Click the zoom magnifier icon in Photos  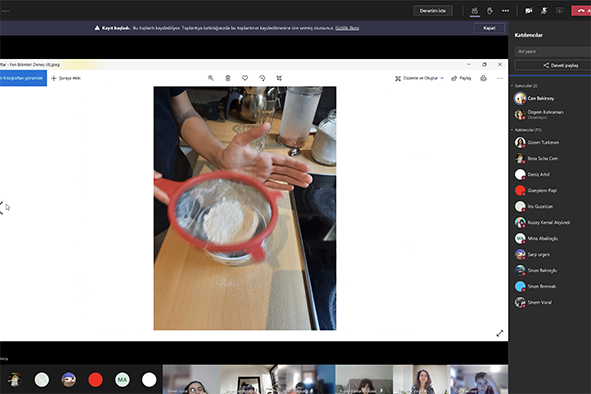tap(211, 78)
